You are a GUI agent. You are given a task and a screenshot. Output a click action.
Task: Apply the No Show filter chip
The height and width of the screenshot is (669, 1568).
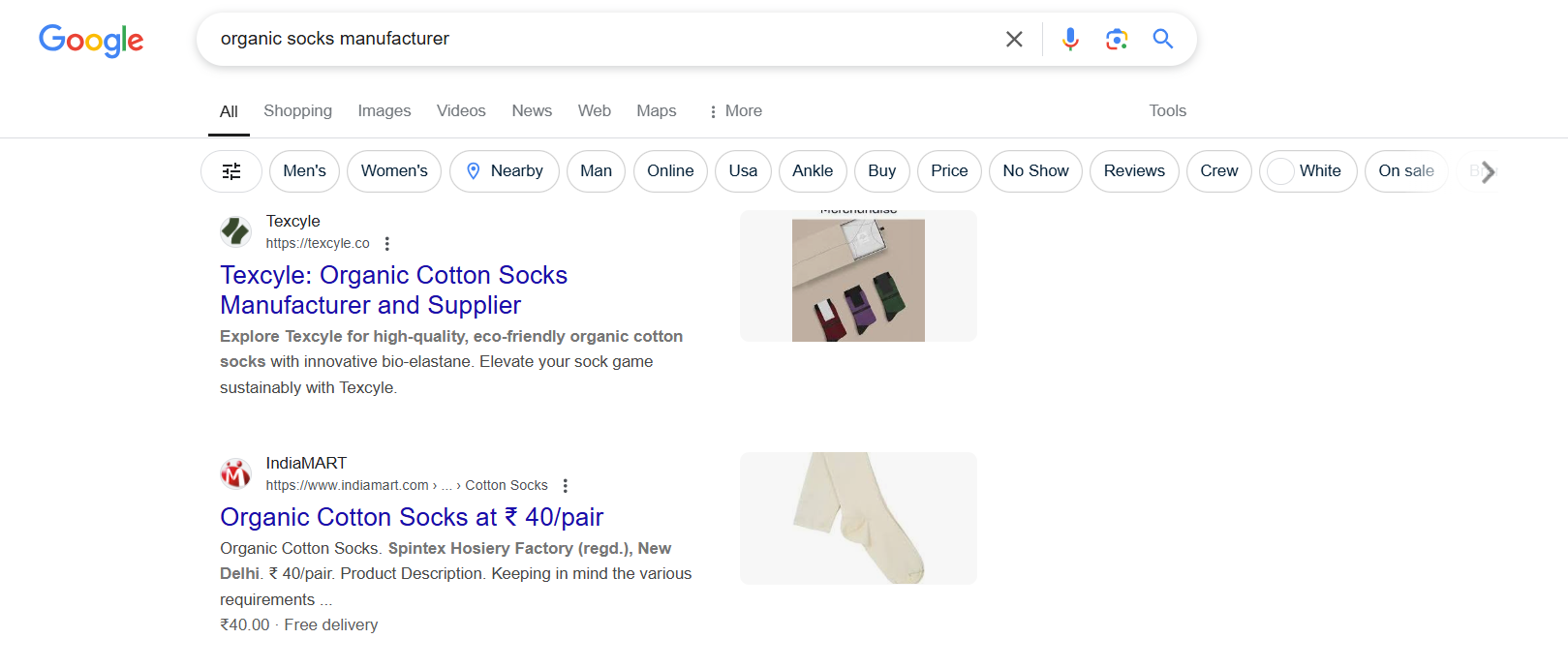[1035, 171]
